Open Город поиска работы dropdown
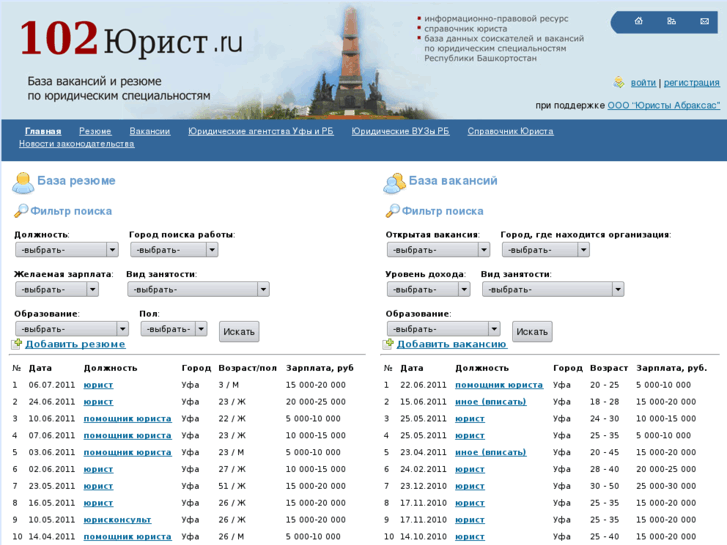Viewport: 727px width, 545px height. [174, 250]
